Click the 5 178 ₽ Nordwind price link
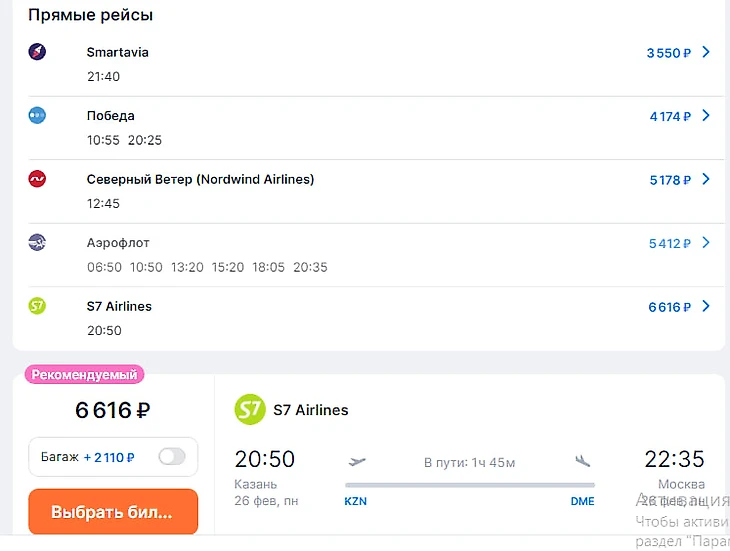Viewport: 730px width, 551px height. coord(669,180)
